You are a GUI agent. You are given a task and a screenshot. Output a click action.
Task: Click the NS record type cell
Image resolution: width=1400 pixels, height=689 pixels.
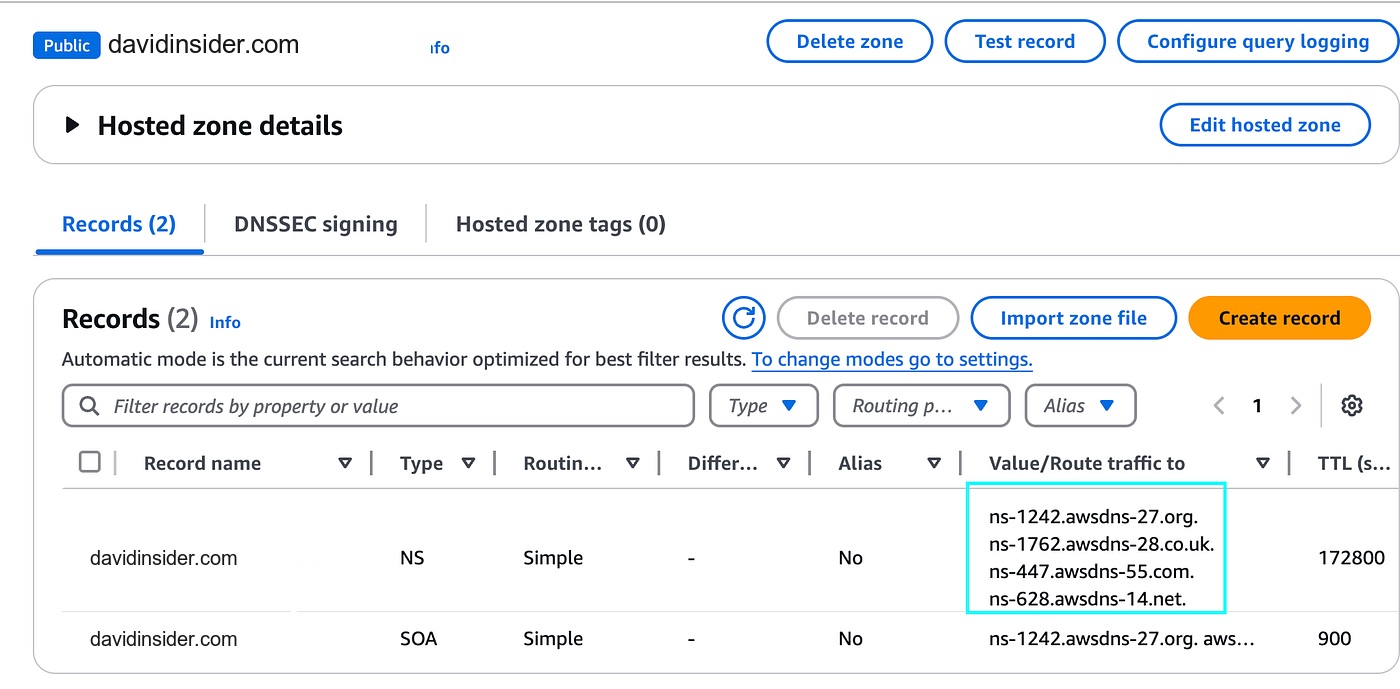(x=412, y=558)
